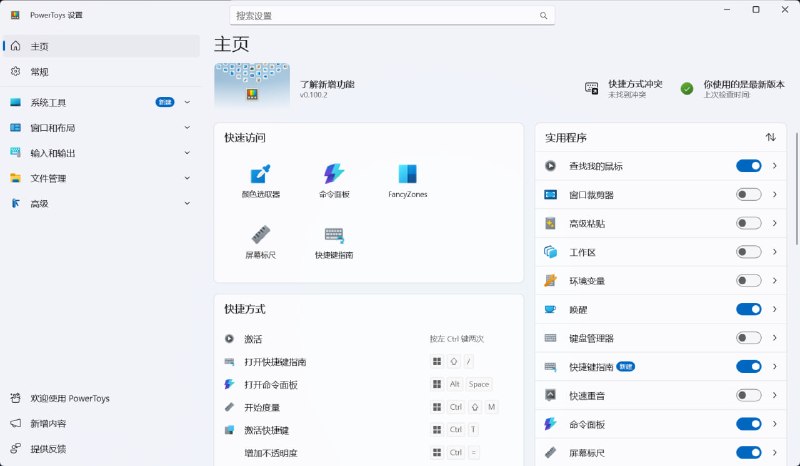The image size is (800, 466).
Task: Click the search magnifier icon
Action: coord(543,16)
